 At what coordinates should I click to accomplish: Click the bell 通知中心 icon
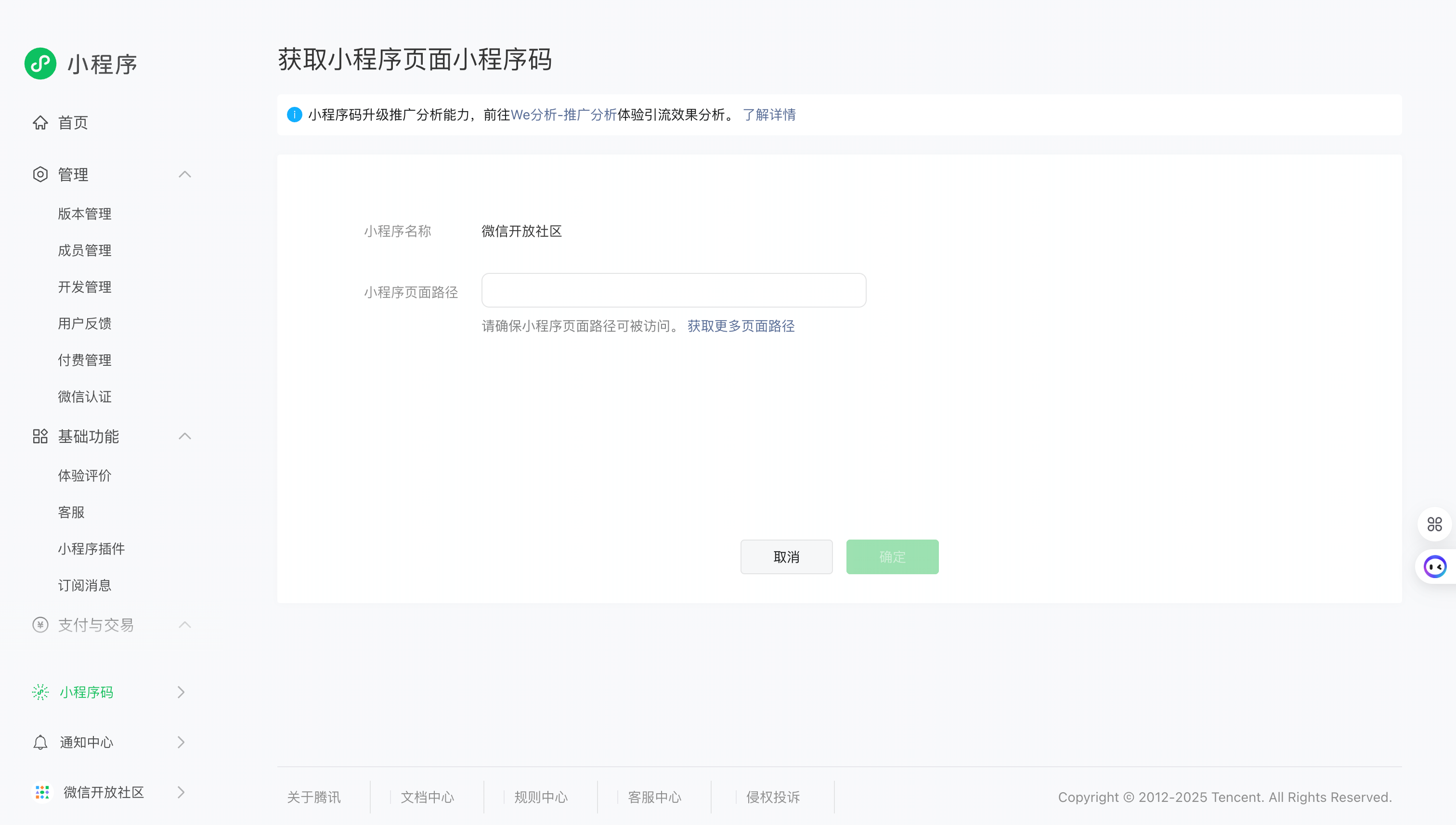coord(40,742)
